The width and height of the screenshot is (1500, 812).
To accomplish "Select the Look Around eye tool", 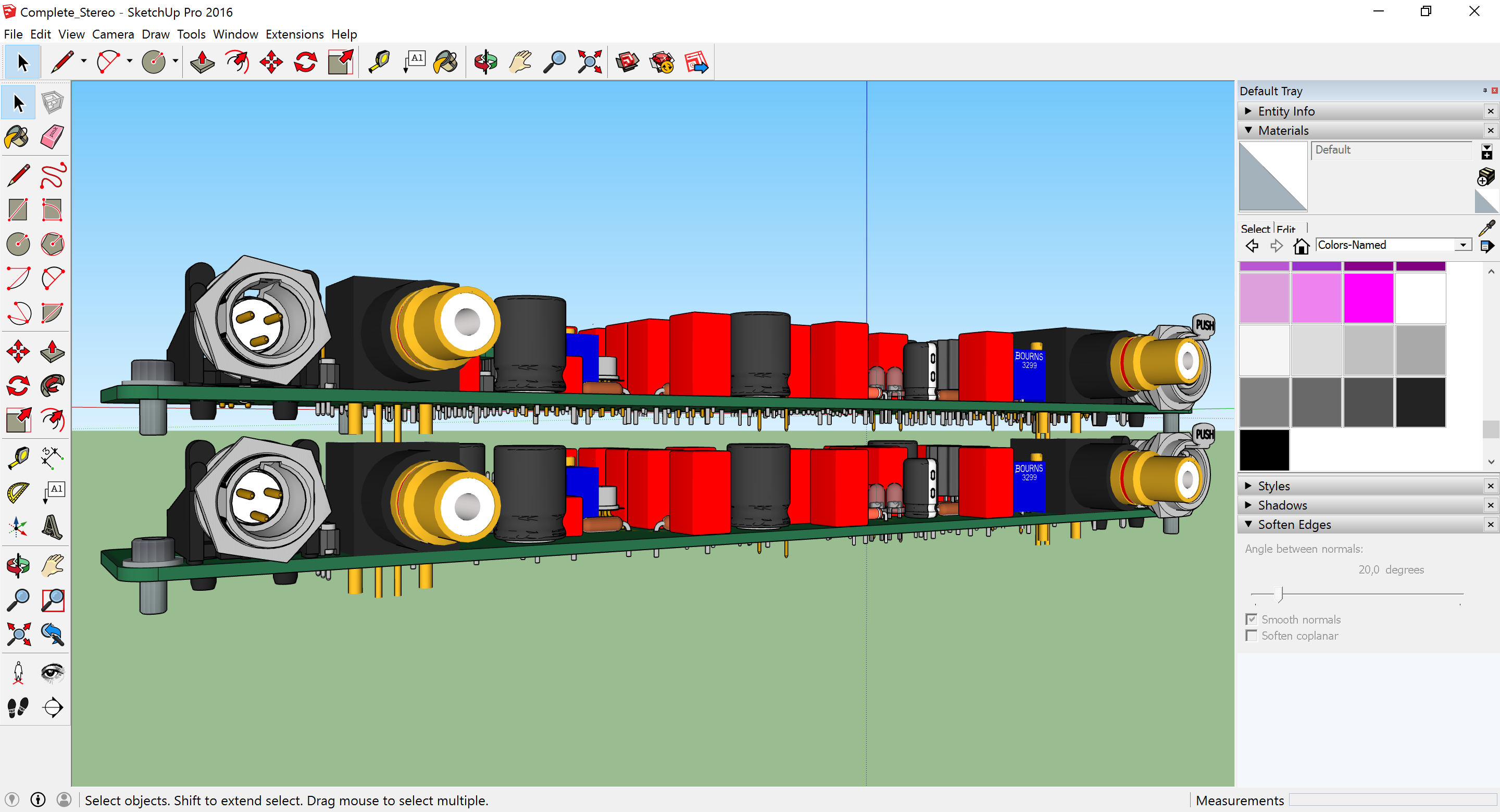I will pos(53,673).
